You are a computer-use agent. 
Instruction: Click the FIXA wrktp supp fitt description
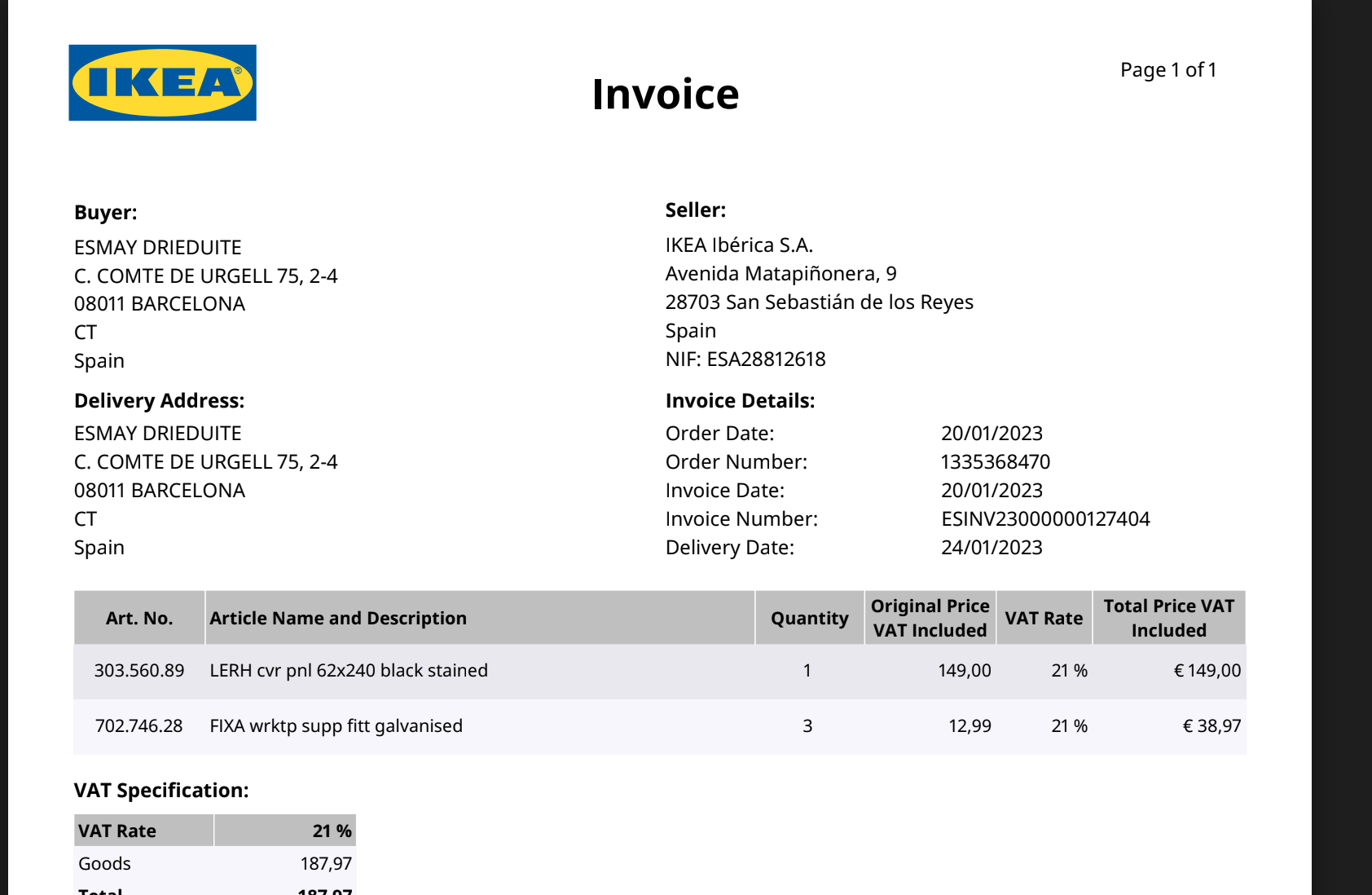pos(336,726)
